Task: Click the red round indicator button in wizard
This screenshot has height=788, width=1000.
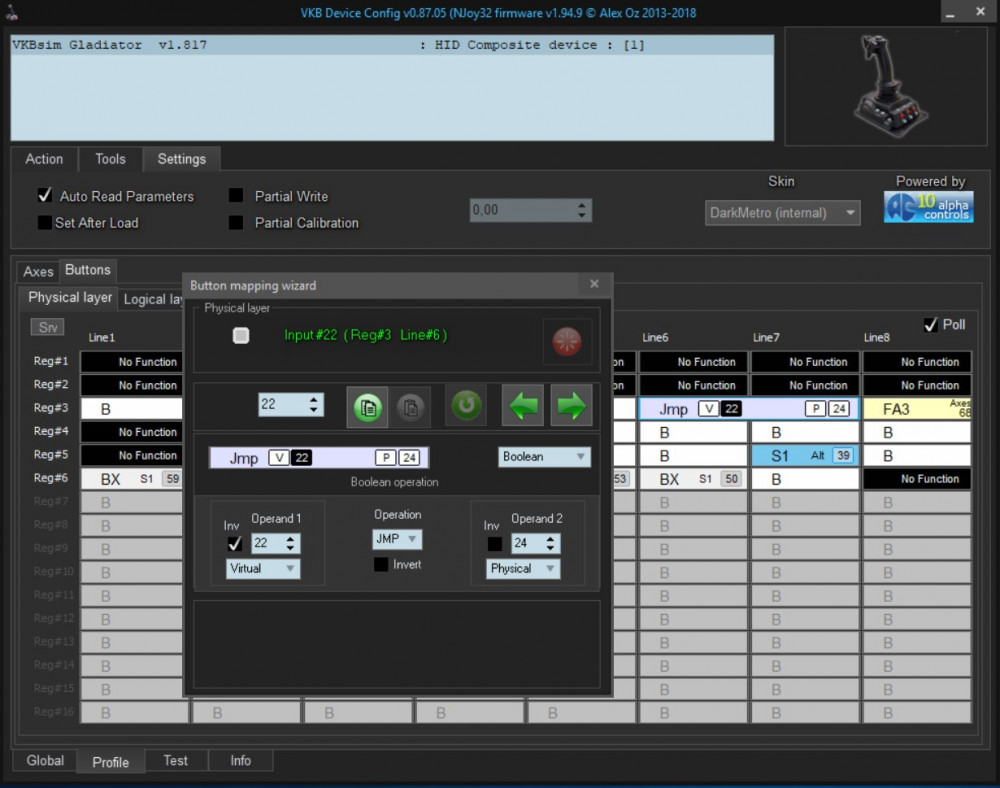Action: tap(566, 342)
